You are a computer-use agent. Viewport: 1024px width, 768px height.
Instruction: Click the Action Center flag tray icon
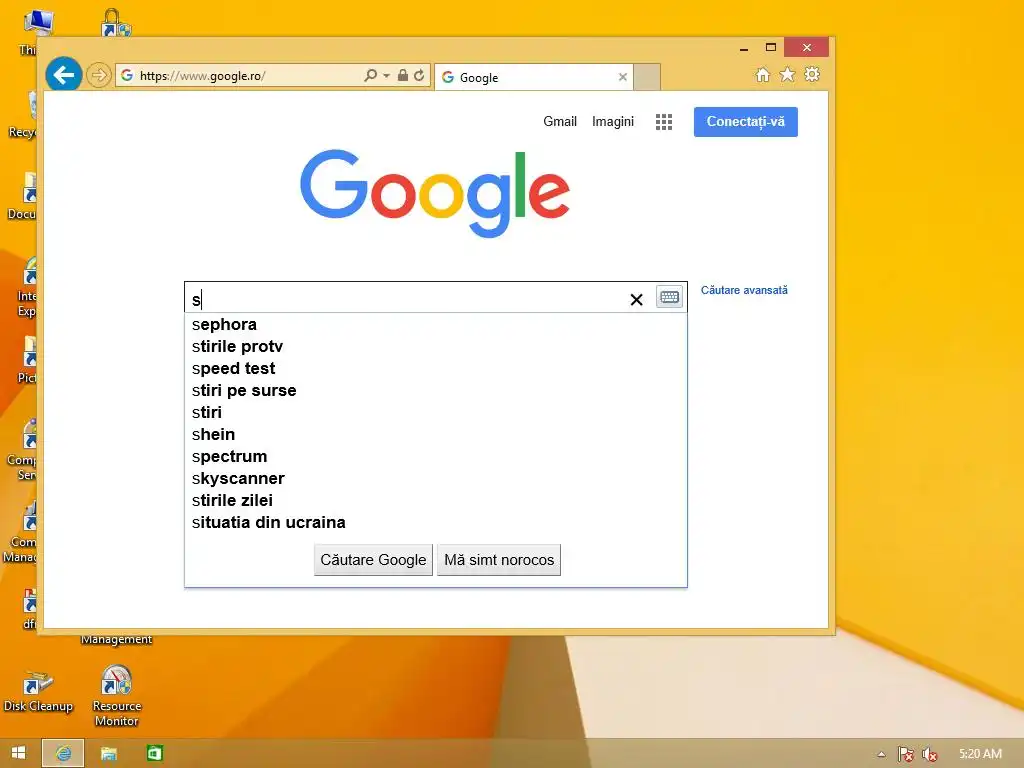coord(906,754)
